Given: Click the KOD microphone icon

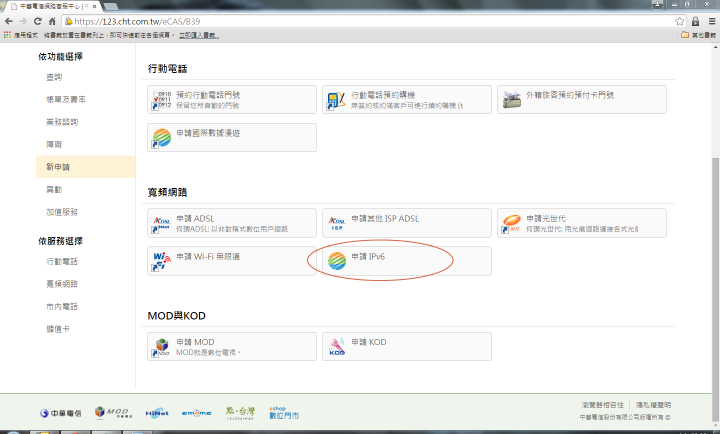Looking at the screenshot, I should (x=337, y=346).
